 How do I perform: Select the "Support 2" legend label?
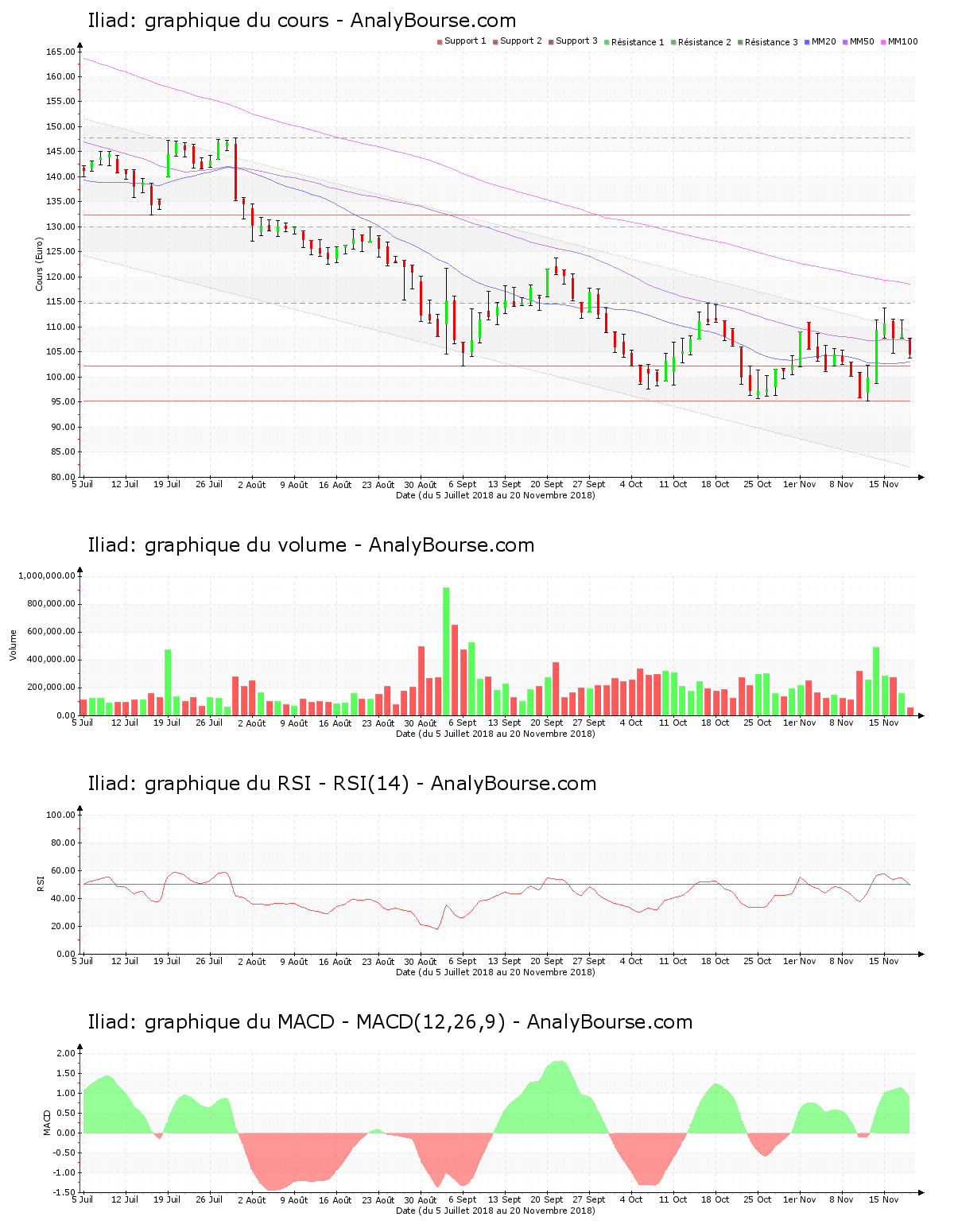pyautogui.click(x=521, y=41)
